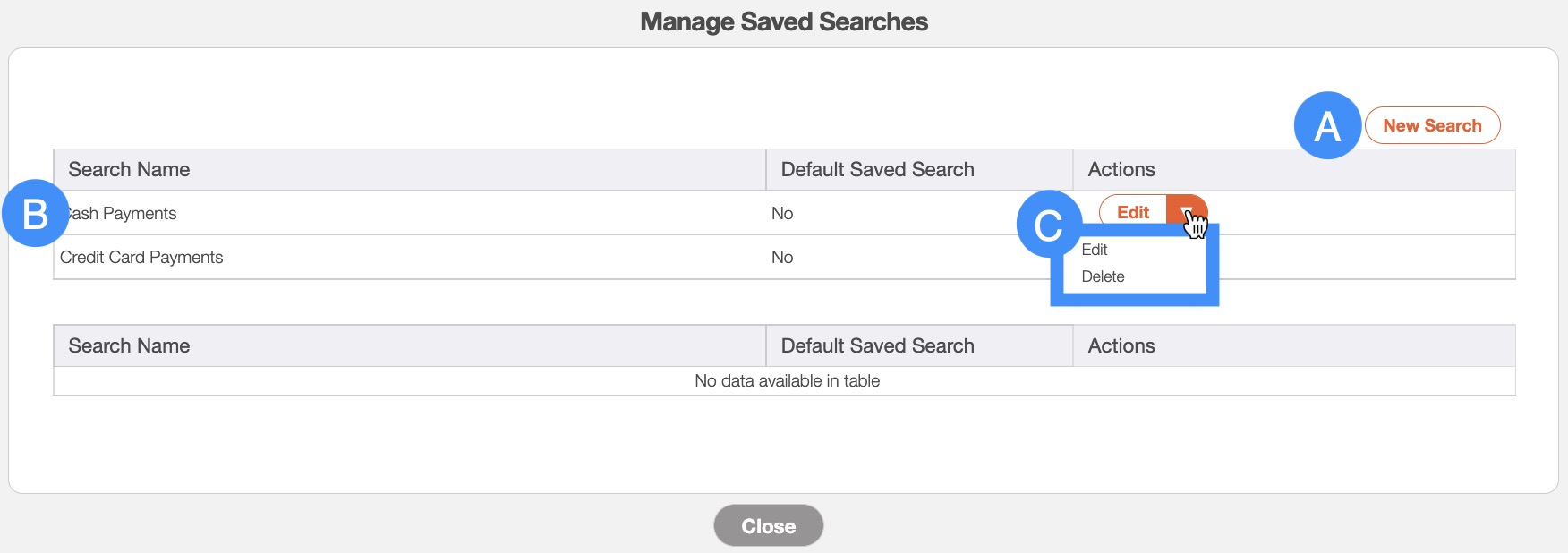
Task: Click the second table's Search Name header
Action: [129, 346]
